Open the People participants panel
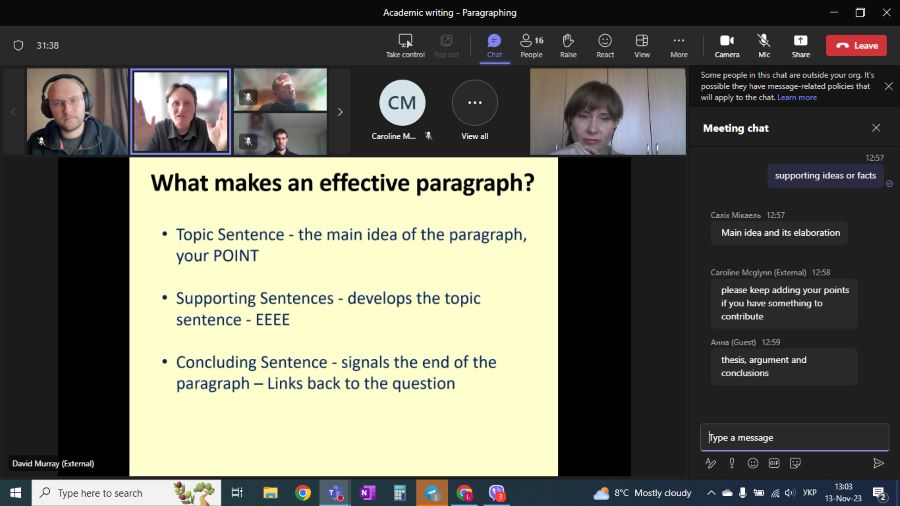Image resolution: width=900 pixels, height=506 pixels. pyautogui.click(x=531, y=45)
